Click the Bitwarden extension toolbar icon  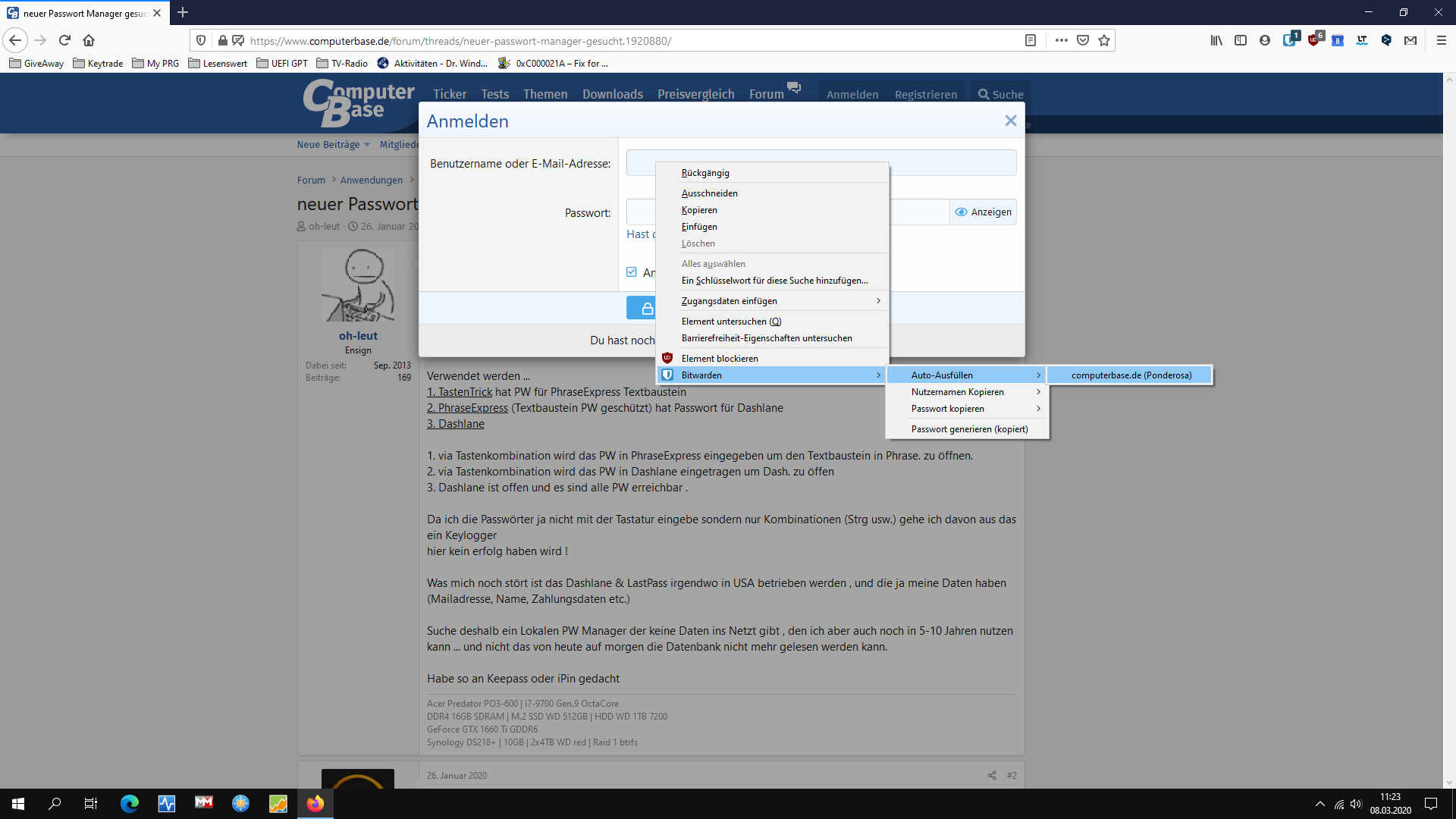(x=1289, y=40)
